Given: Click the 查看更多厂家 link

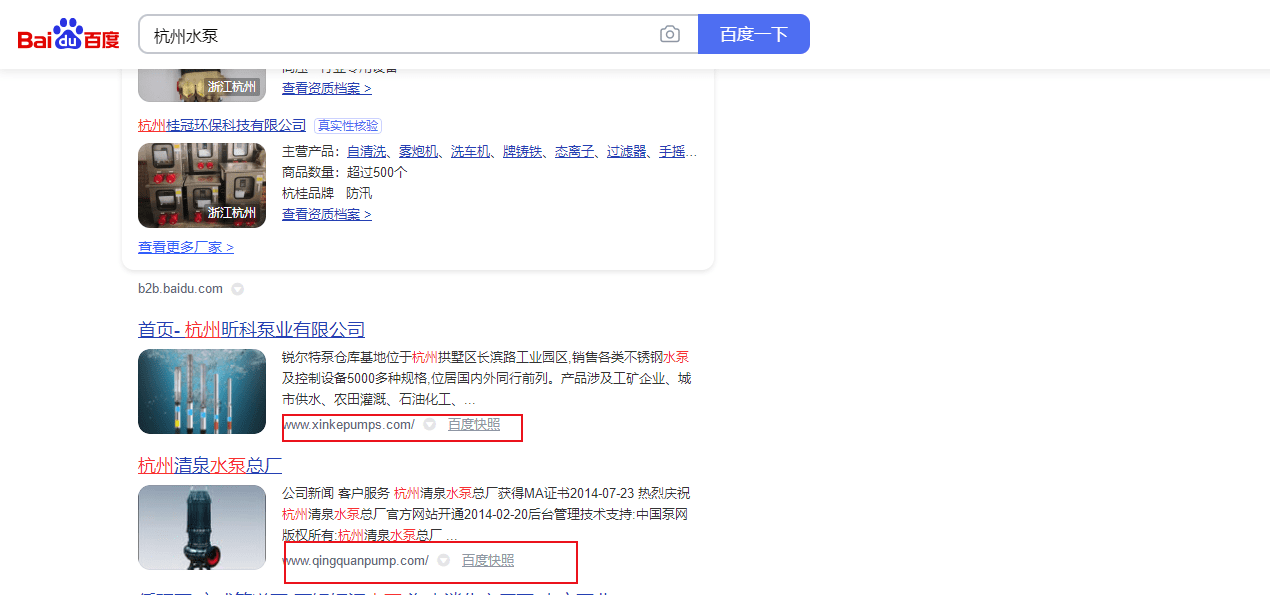Looking at the screenshot, I should [x=186, y=247].
